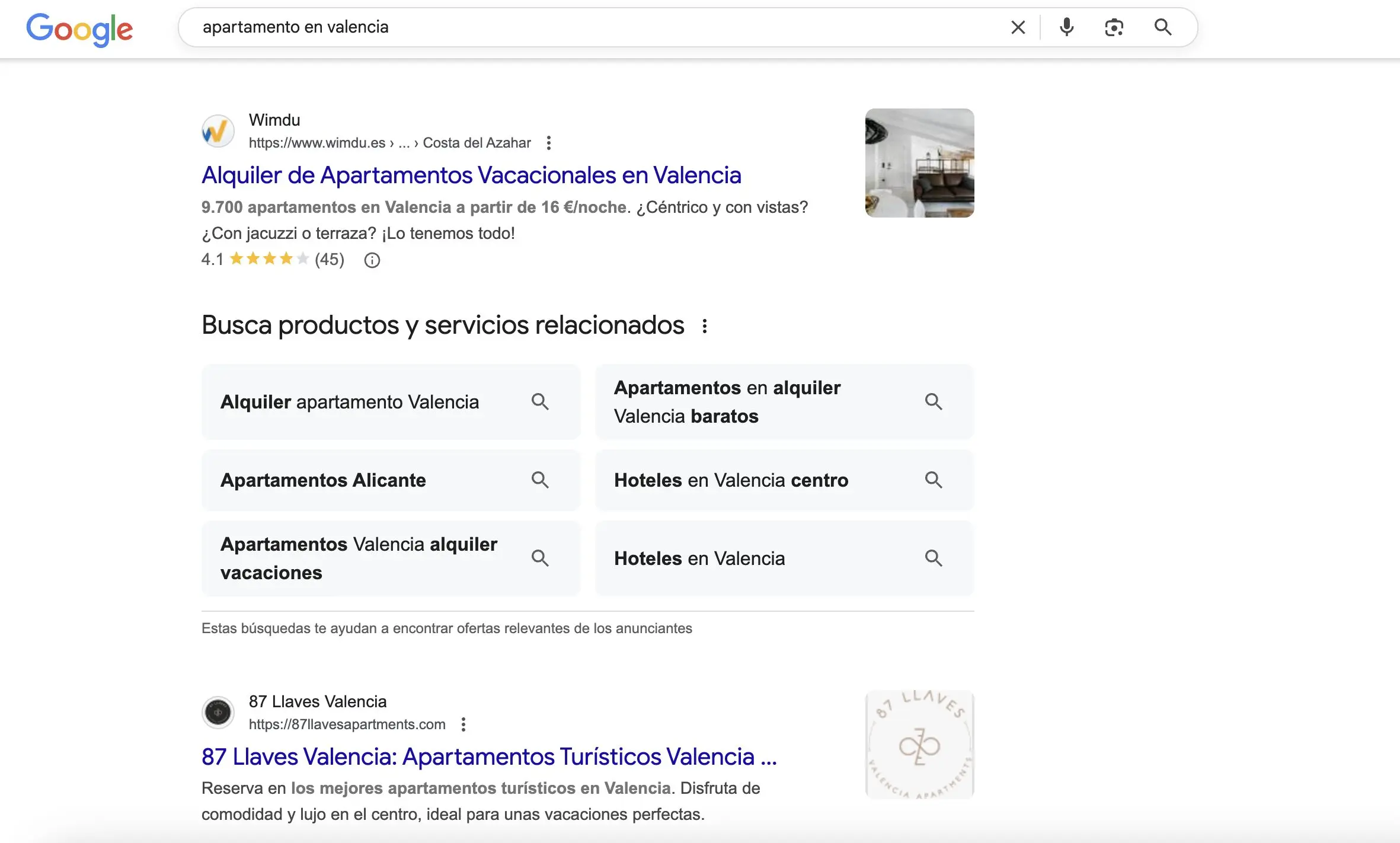The height and width of the screenshot is (843, 1400).
Task: Select the 'Hoteles en Valencia' suggestion
Action: pyautogui.click(x=699, y=558)
